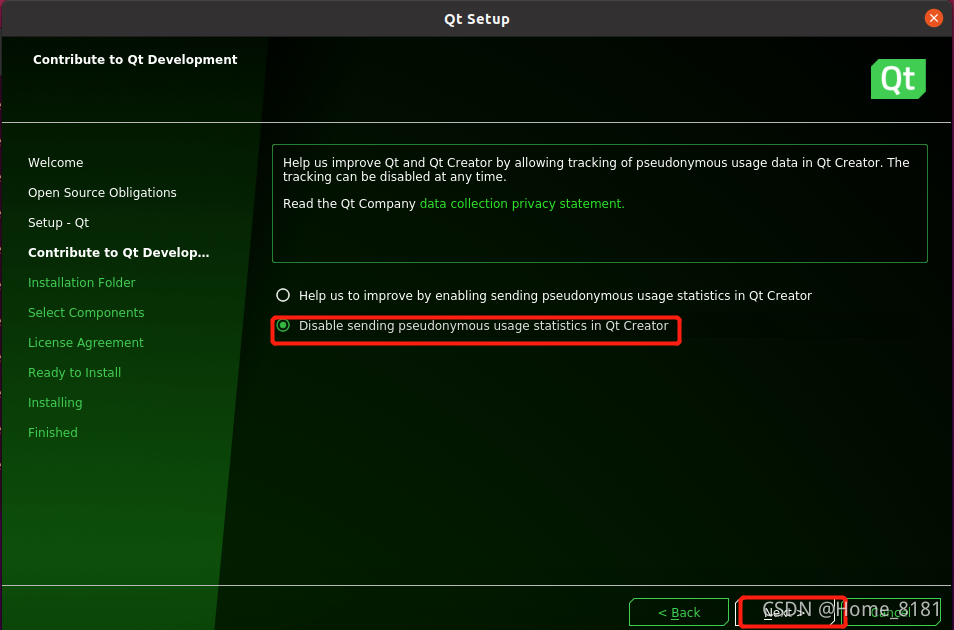Screen dimensions: 954x630
Task: Close the Qt Setup window
Action: [933, 18]
